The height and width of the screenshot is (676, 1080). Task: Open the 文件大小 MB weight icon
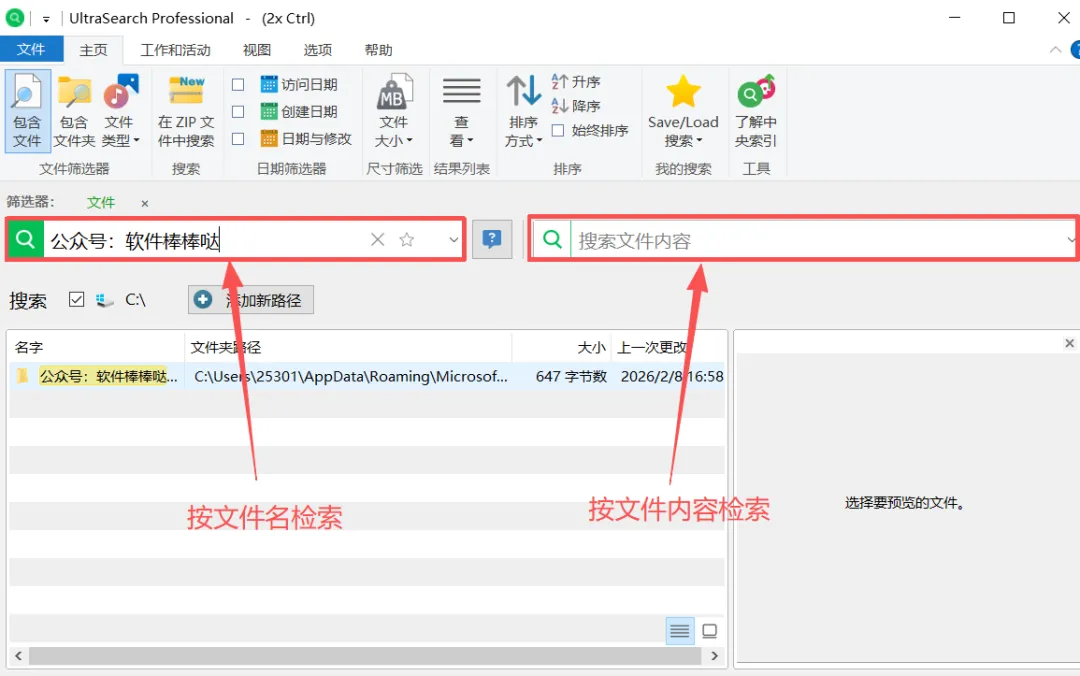[394, 92]
